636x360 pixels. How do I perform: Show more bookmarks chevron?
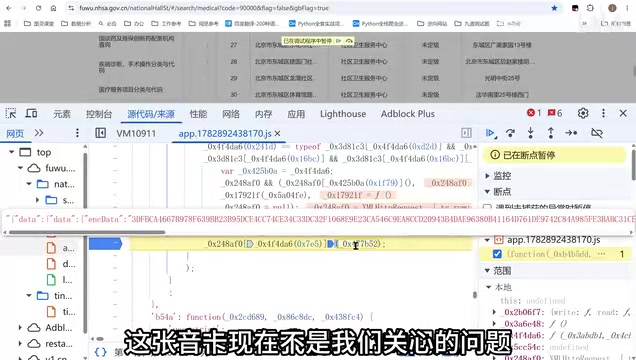point(584,24)
